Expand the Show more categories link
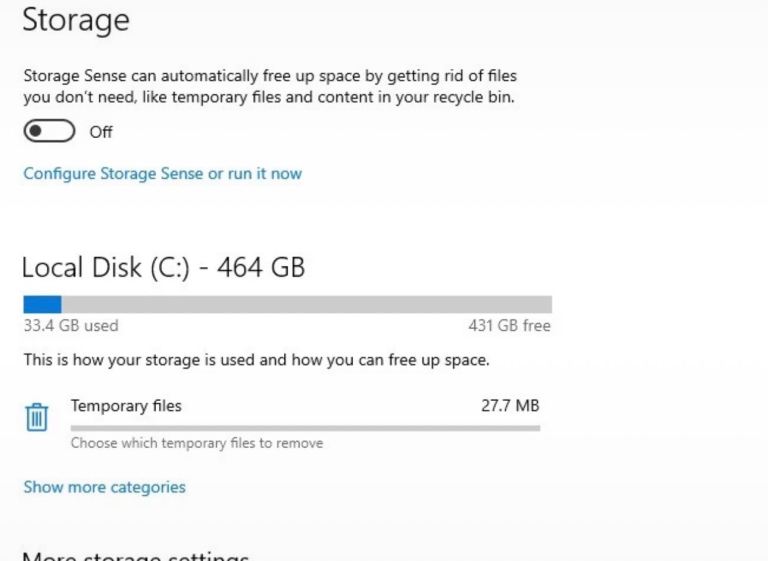768x561 pixels. pyautogui.click(x=104, y=487)
